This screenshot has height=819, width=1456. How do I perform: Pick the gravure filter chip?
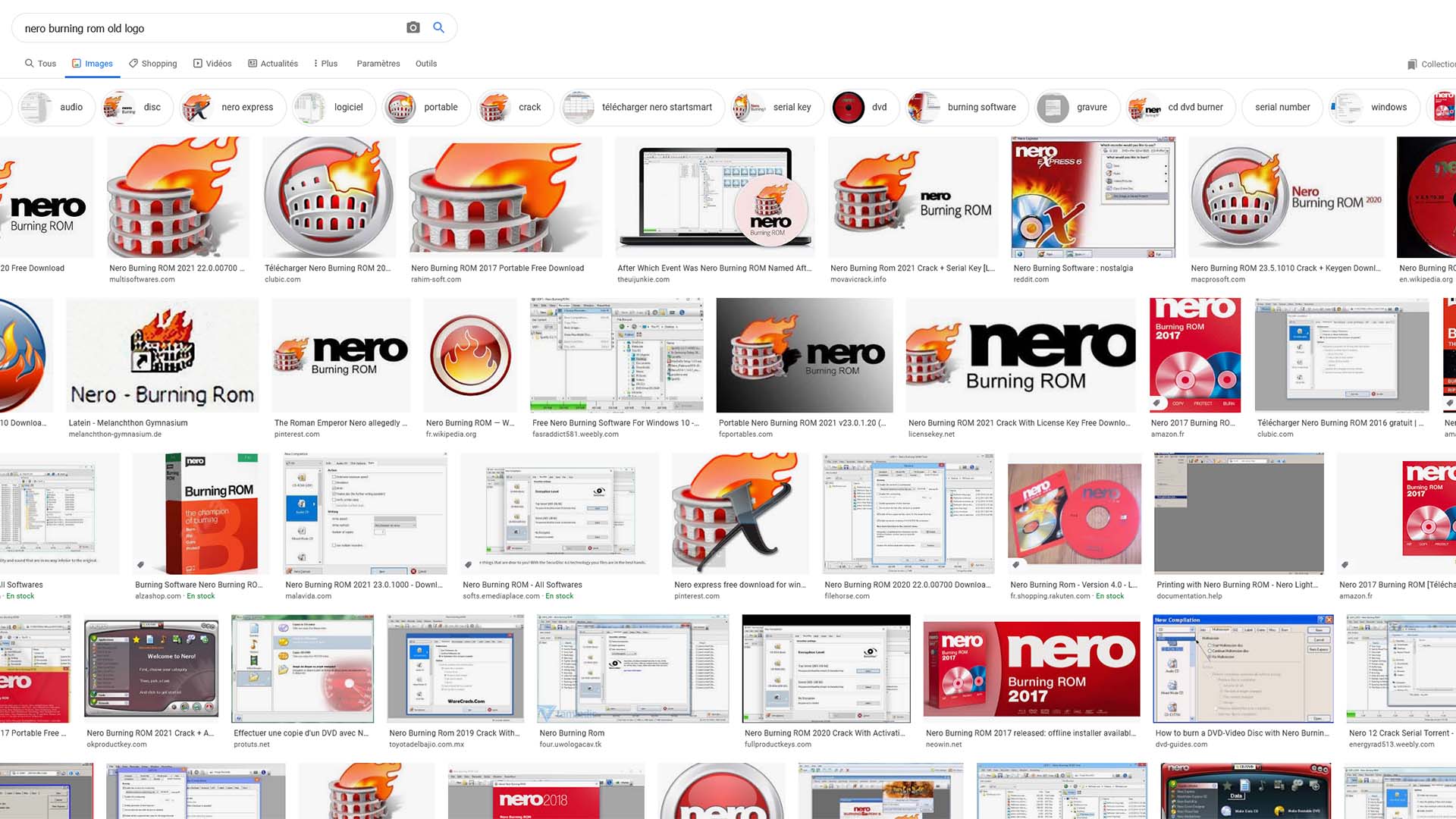(x=1078, y=107)
